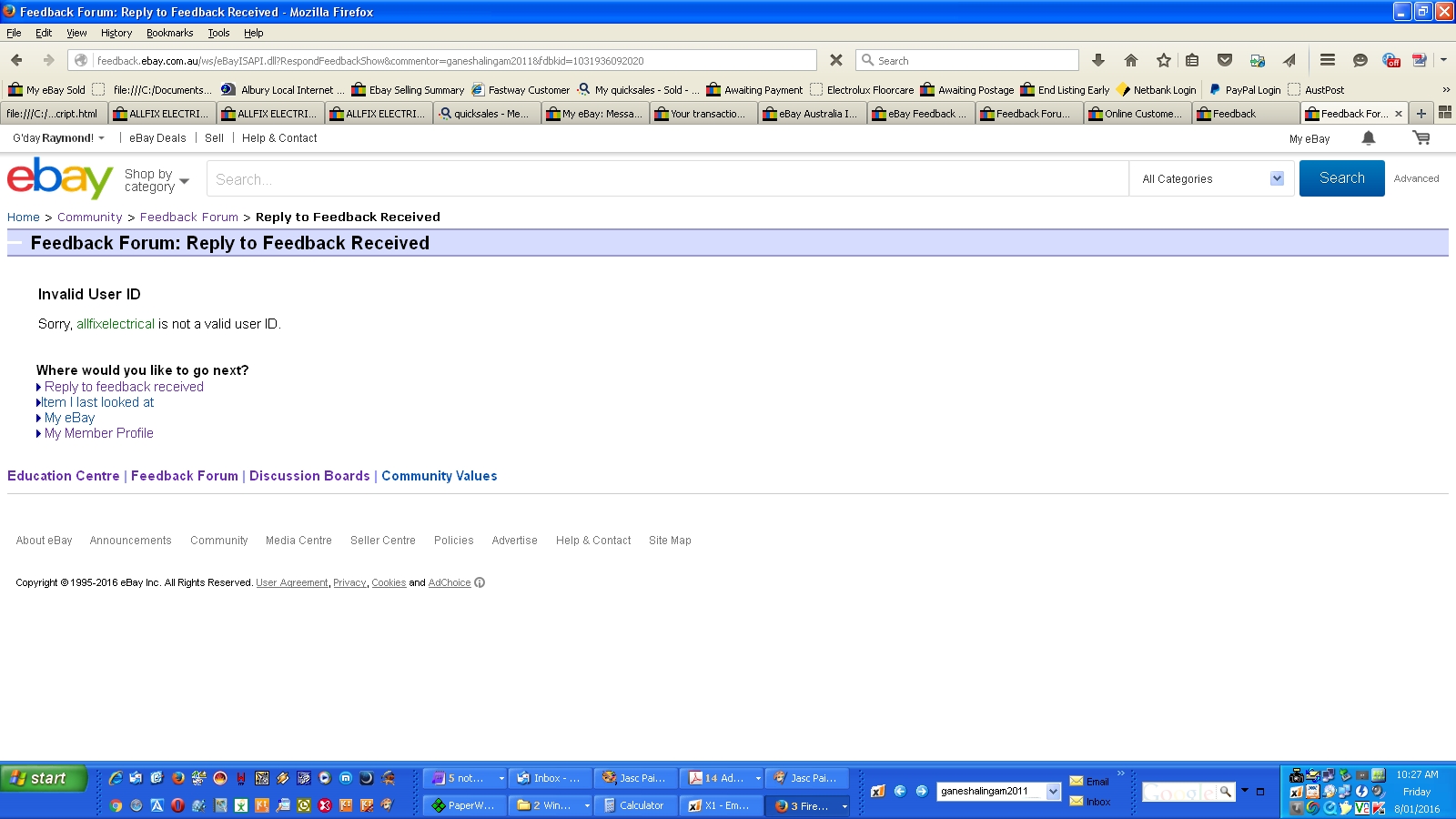Viewport: 1456px width, 819px height.
Task: Stop loading with the X button
Action: click(835, 60)
